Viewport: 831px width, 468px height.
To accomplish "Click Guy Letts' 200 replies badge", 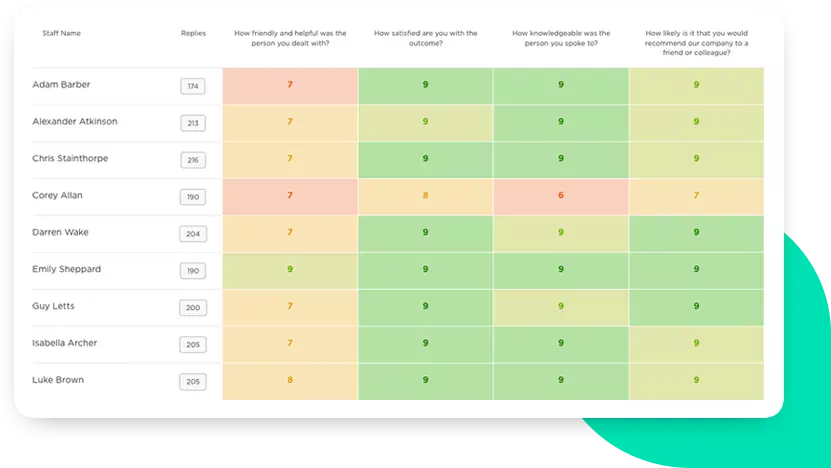I will coord(193,307).
